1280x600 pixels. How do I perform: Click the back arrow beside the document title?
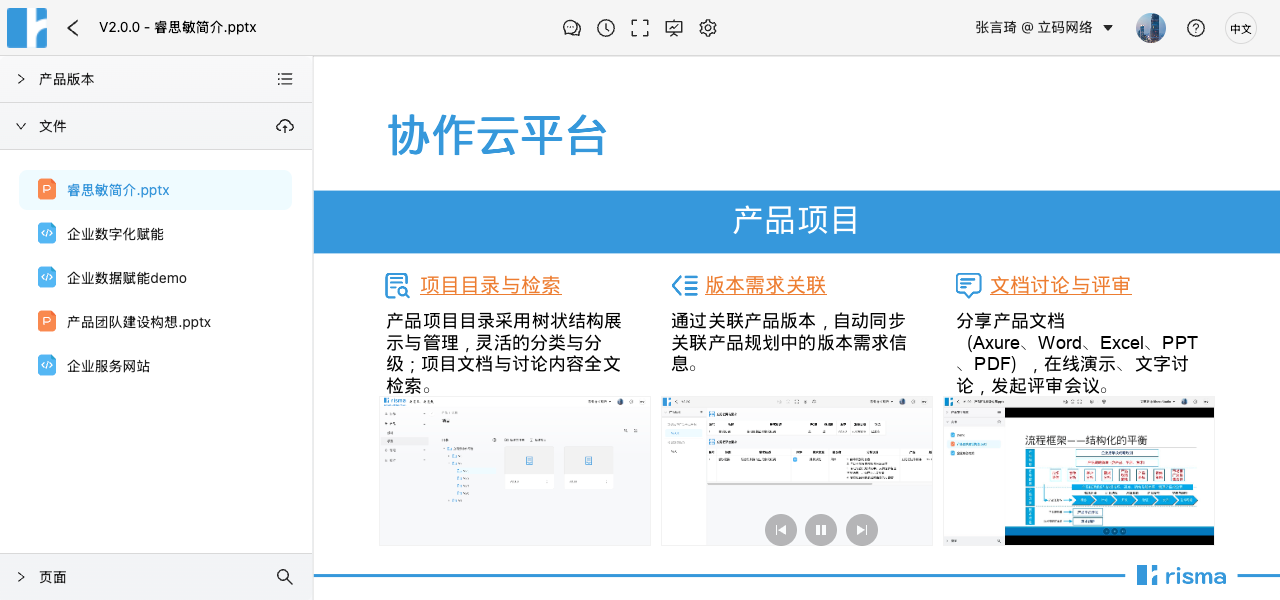[x=72, y=28]
